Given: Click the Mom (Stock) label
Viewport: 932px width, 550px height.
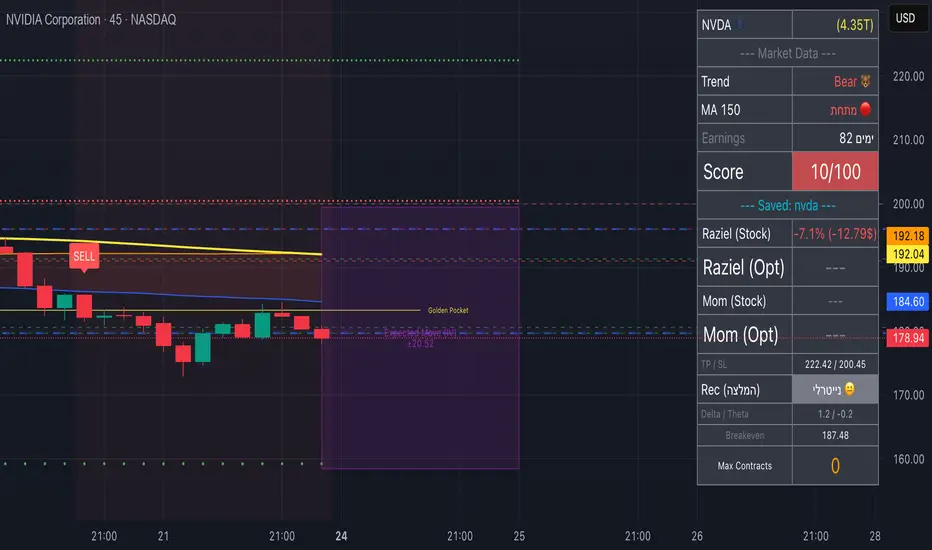Looking at the screenshot, I should pos(734,301).
